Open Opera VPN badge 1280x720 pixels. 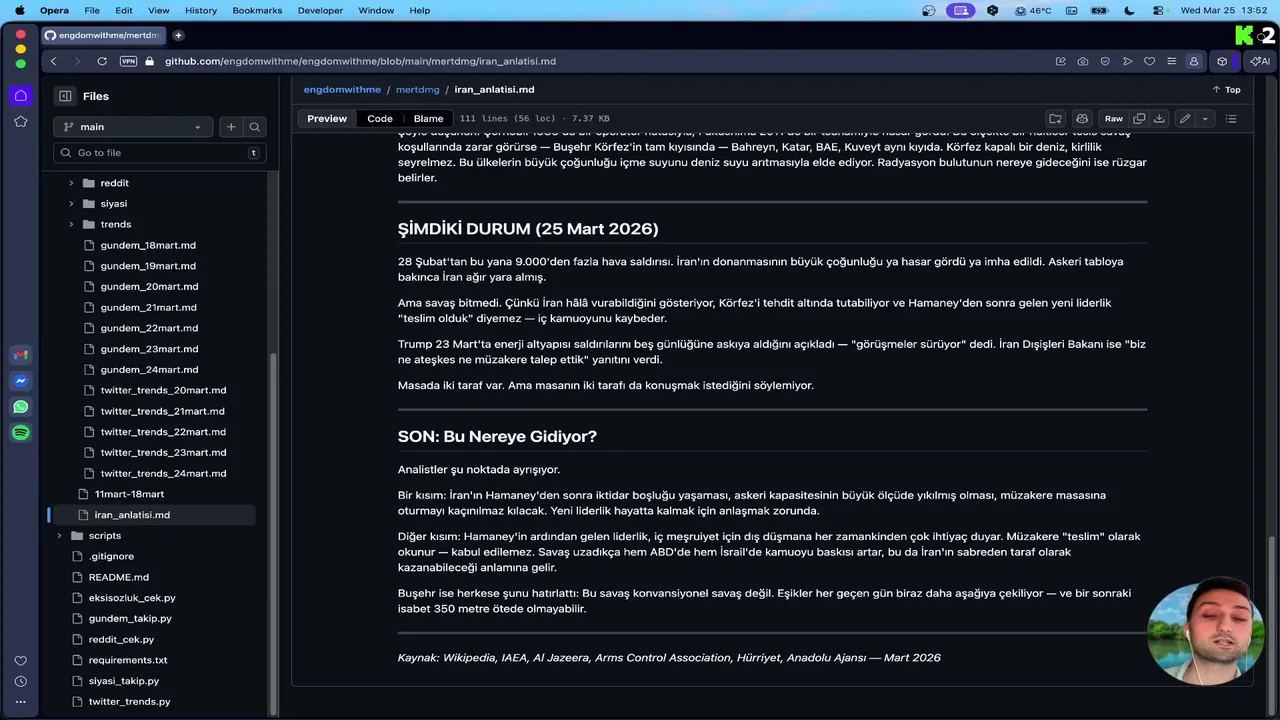point(128,61)
